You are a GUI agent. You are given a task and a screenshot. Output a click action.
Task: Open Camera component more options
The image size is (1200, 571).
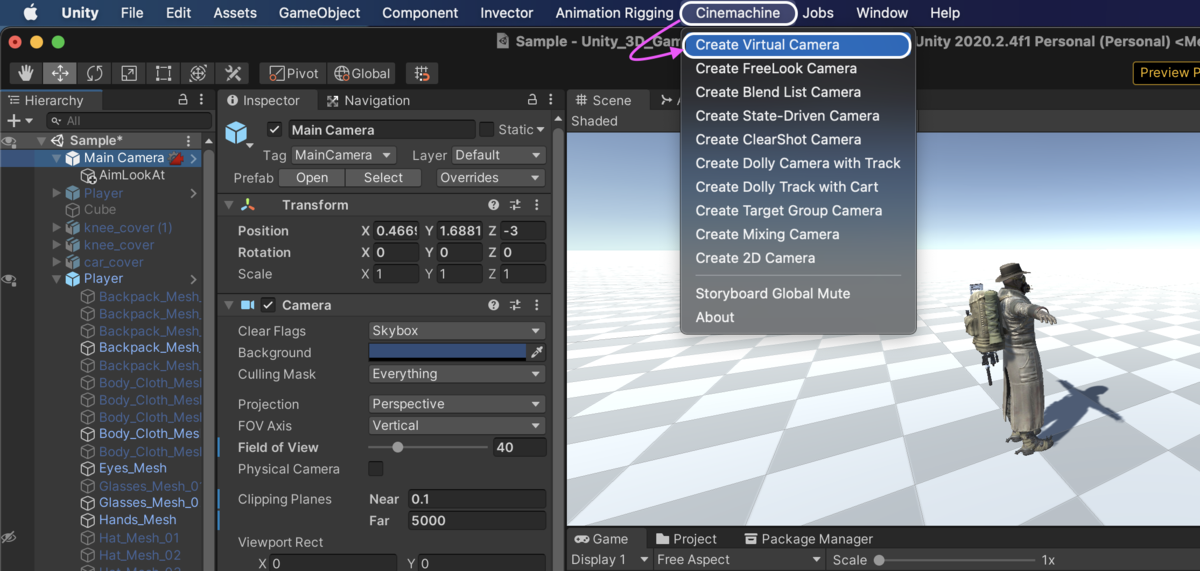536,305
